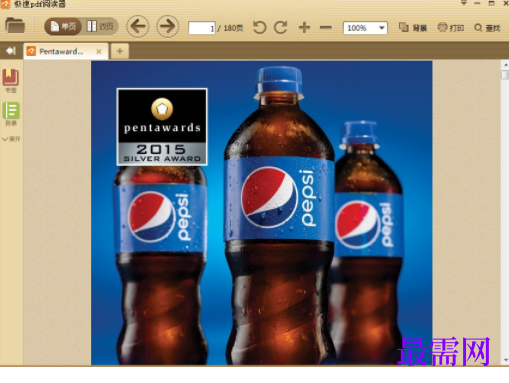Viewport: 509px width, 383px height.
Task: Open the table of contents (目录) panel
Action: pos(11,114)
